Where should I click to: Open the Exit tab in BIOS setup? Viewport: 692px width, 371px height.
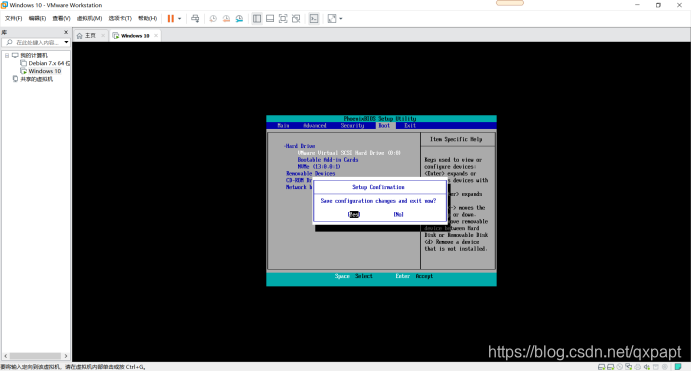(x=410, y=126)
